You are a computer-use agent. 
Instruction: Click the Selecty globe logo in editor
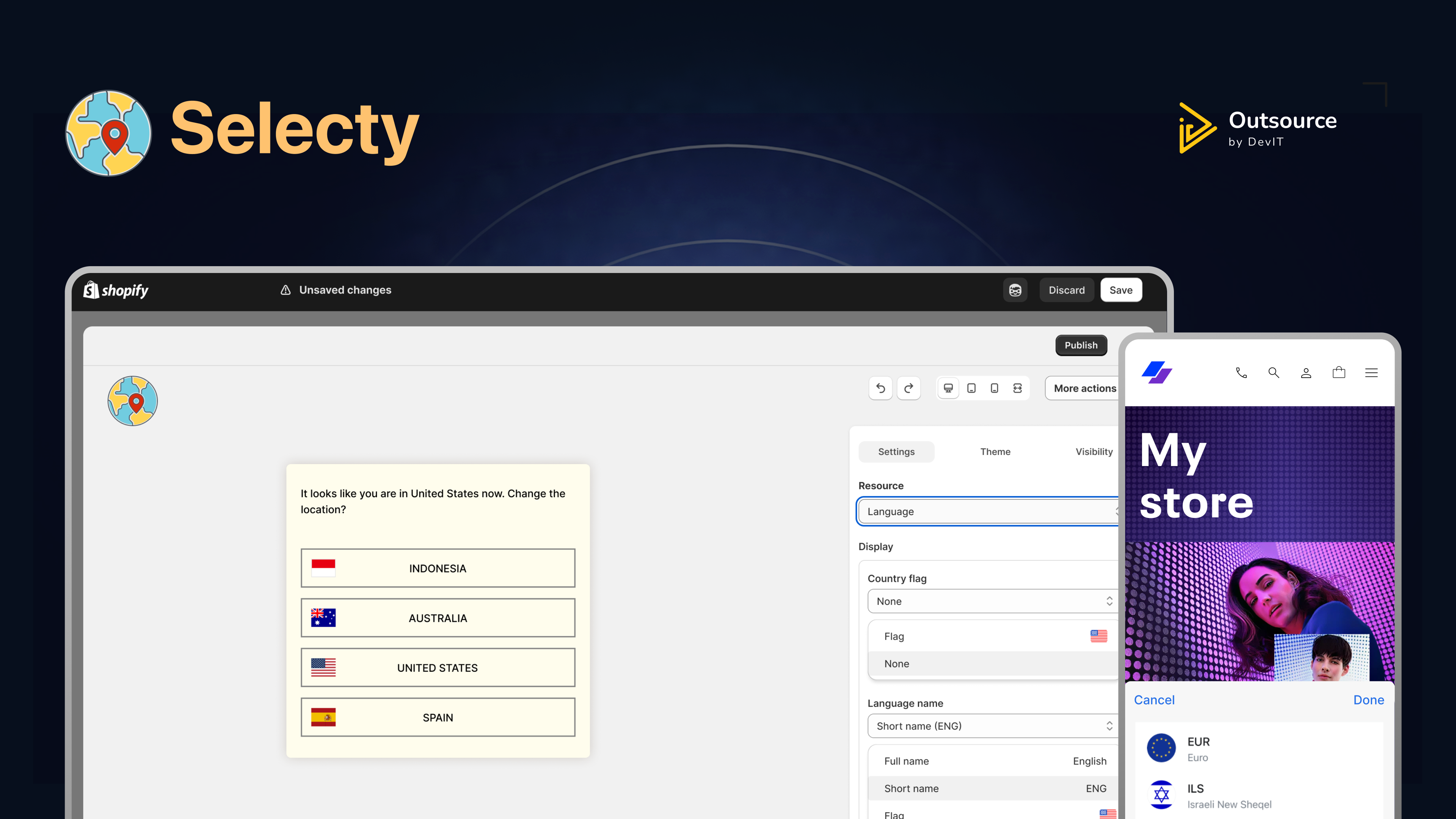click(x=133, y=401)
